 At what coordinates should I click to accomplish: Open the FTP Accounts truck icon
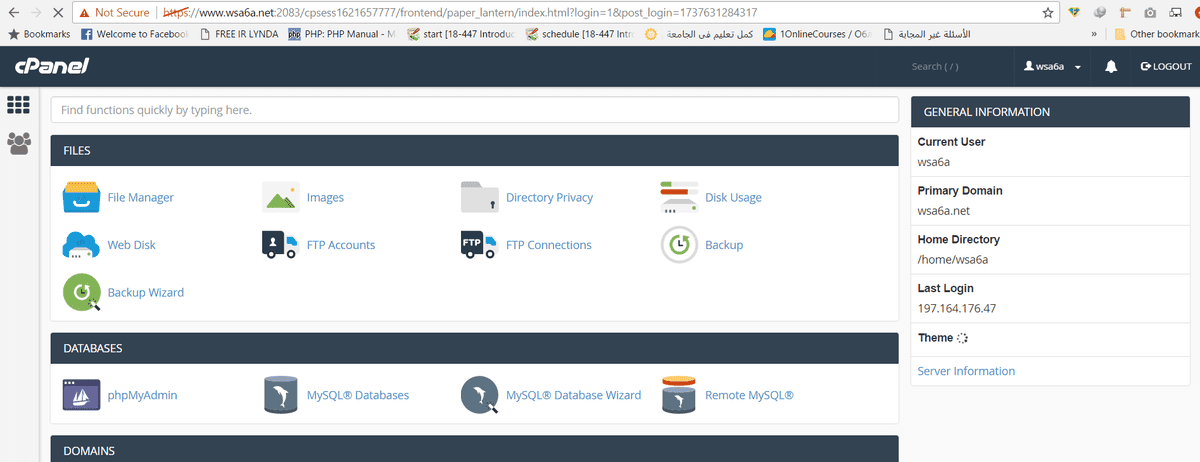(x=281, y=244)
